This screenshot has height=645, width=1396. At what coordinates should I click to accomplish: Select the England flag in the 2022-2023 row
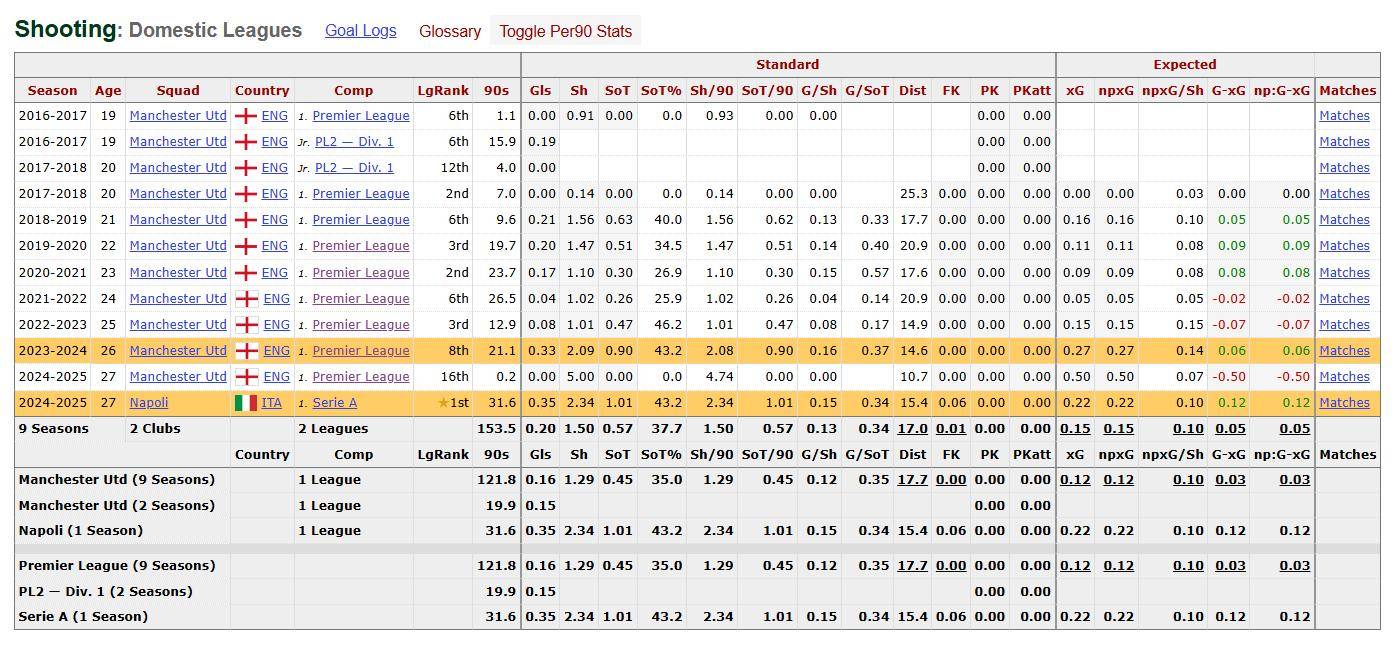[x=246, y=324]
